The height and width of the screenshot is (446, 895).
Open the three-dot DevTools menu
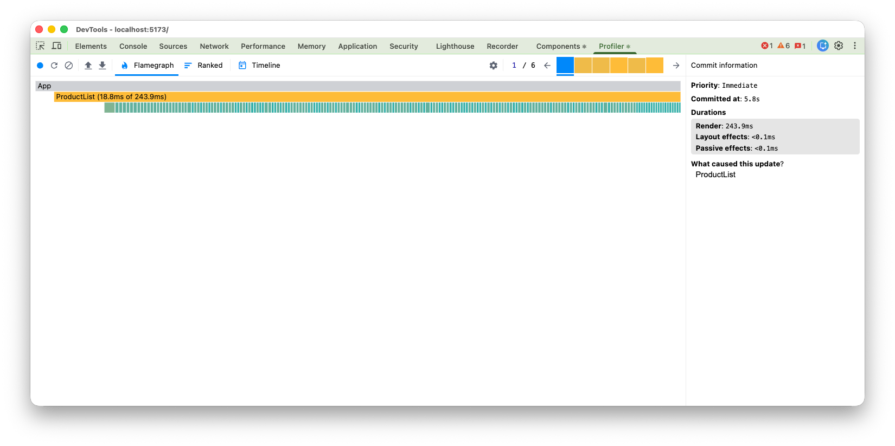854,46
